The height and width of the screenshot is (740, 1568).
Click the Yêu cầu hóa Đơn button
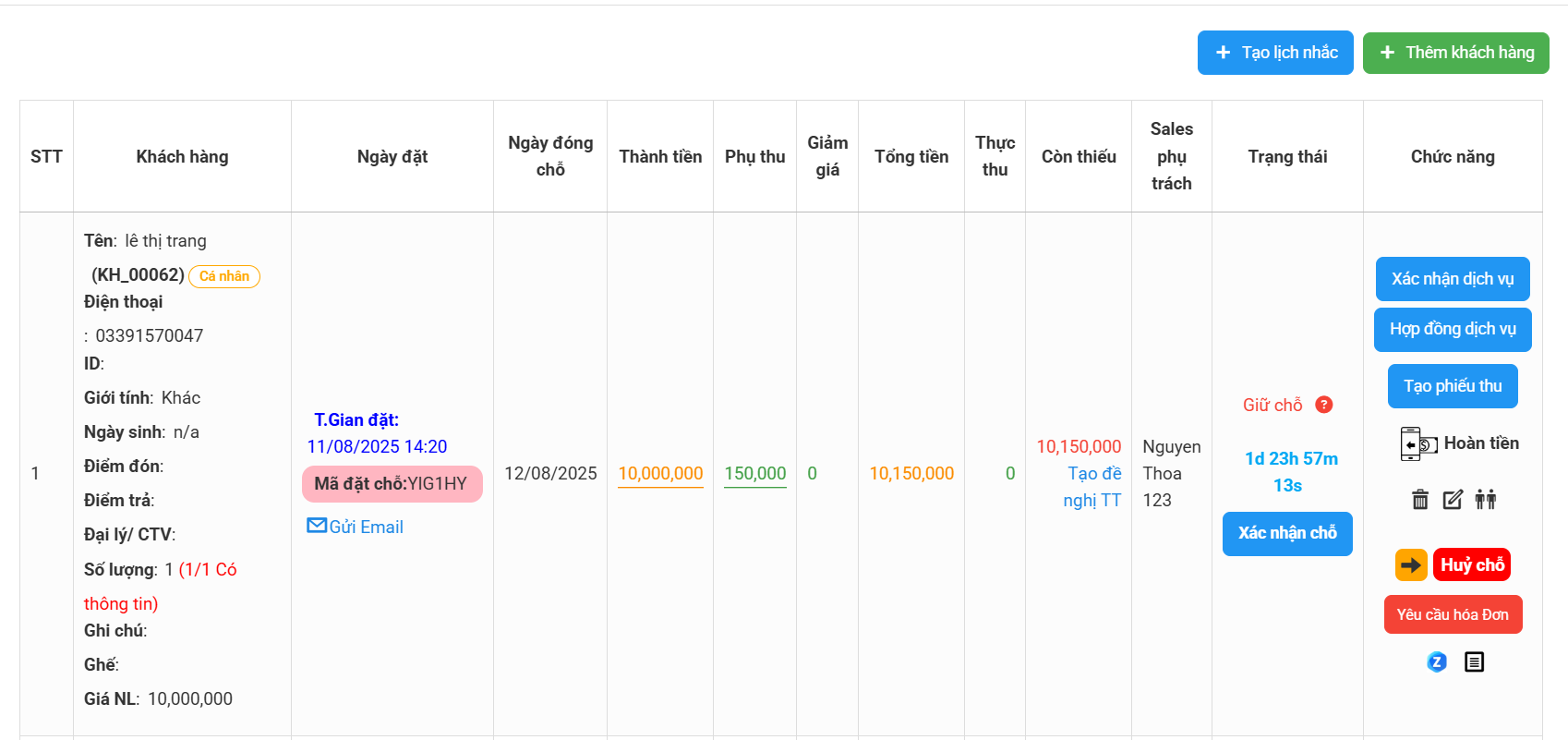tap(1453, 614)
